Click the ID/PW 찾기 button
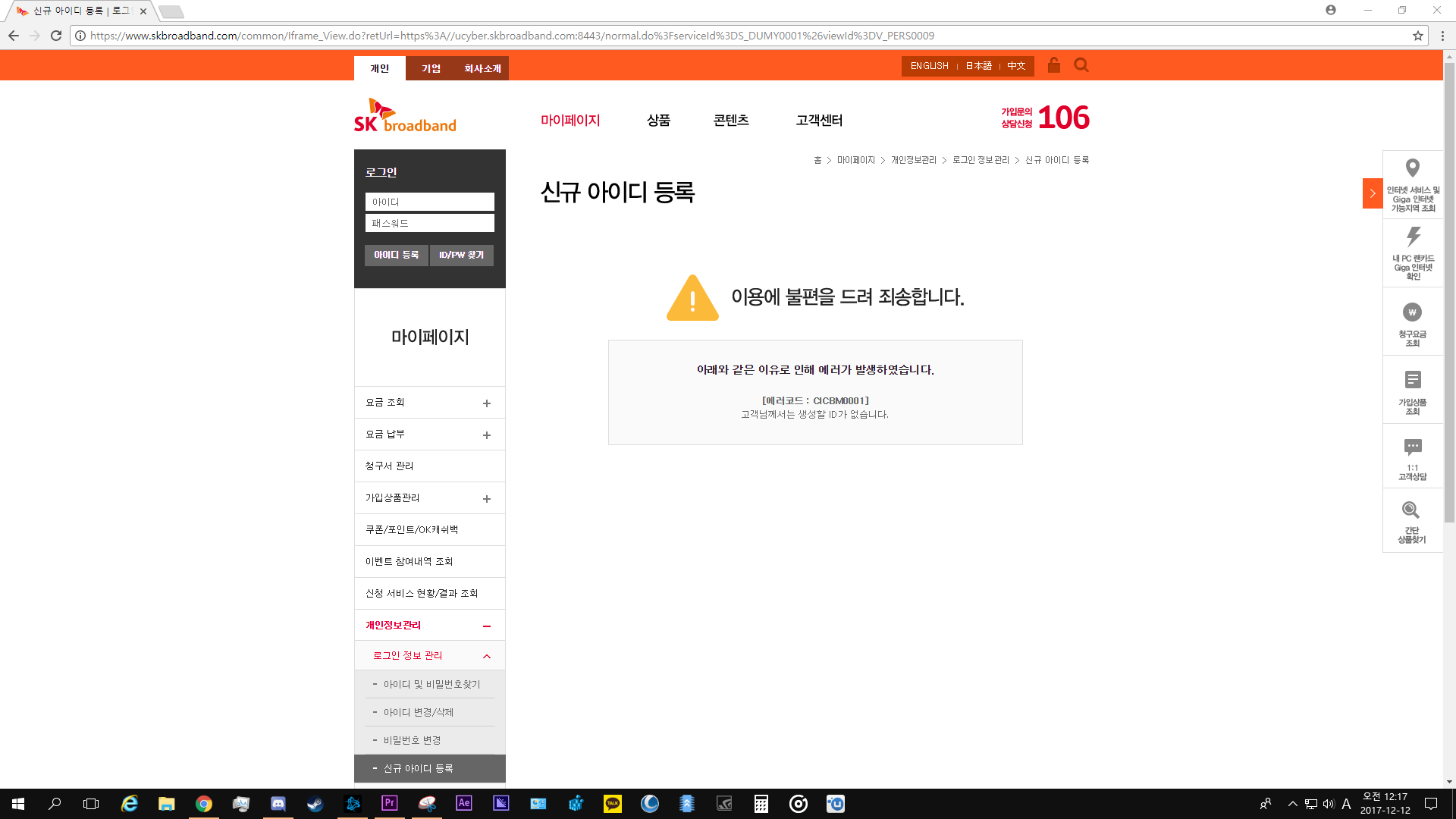Image resolution: width=1456 pixels, height=819 pixels. click(461, 255)
